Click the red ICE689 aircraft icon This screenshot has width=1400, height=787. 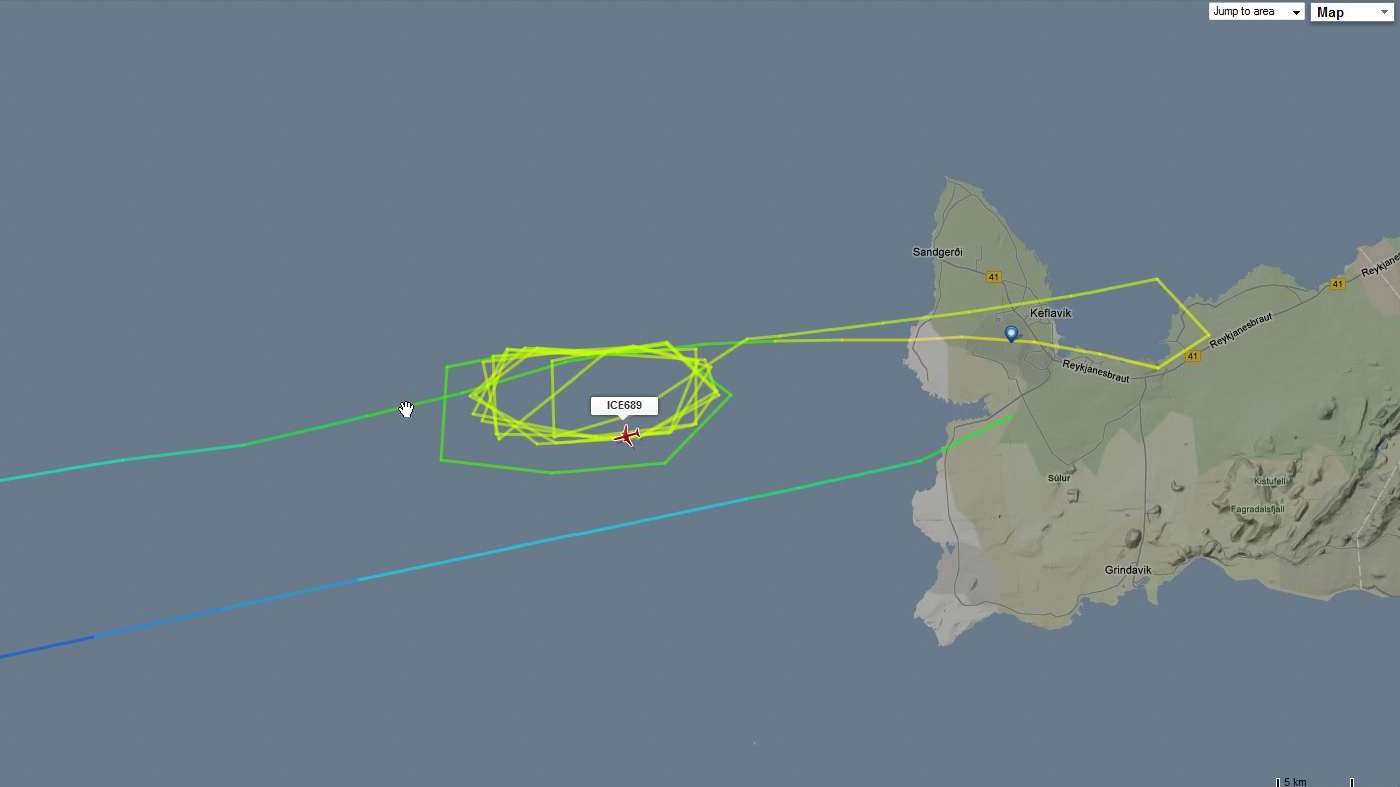627,436
